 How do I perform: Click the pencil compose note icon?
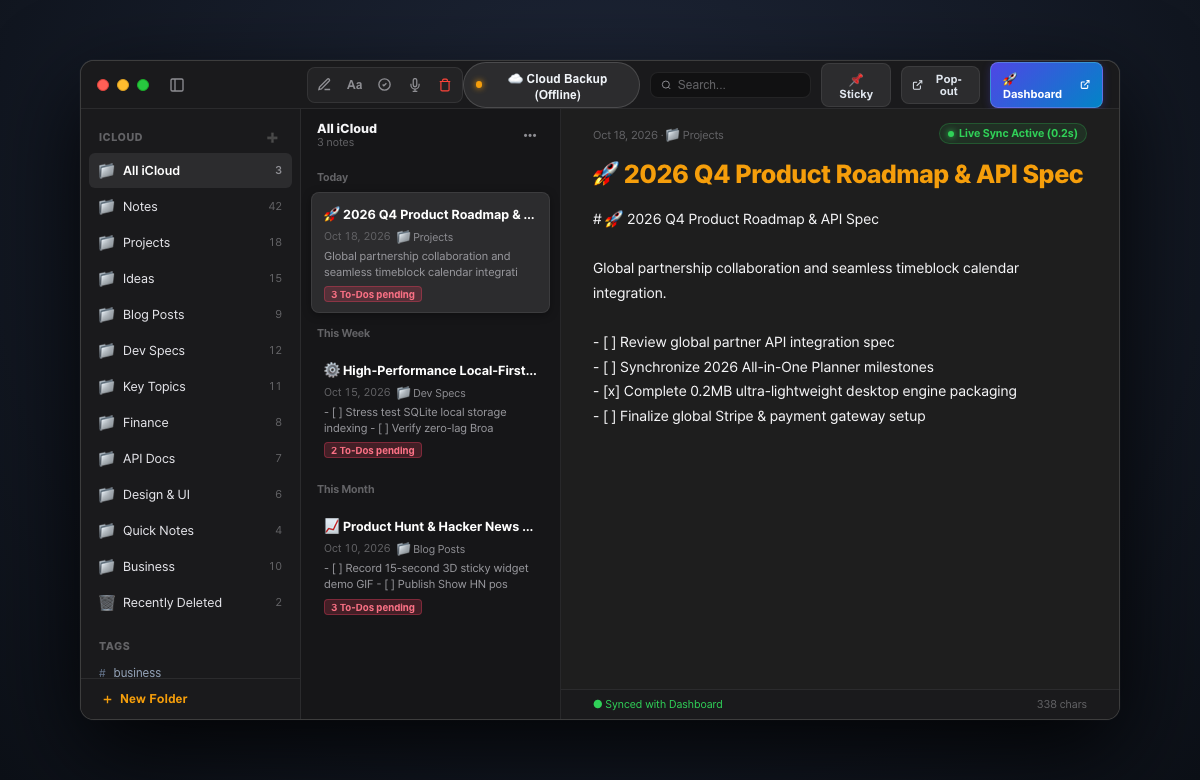tap(324, 85)
